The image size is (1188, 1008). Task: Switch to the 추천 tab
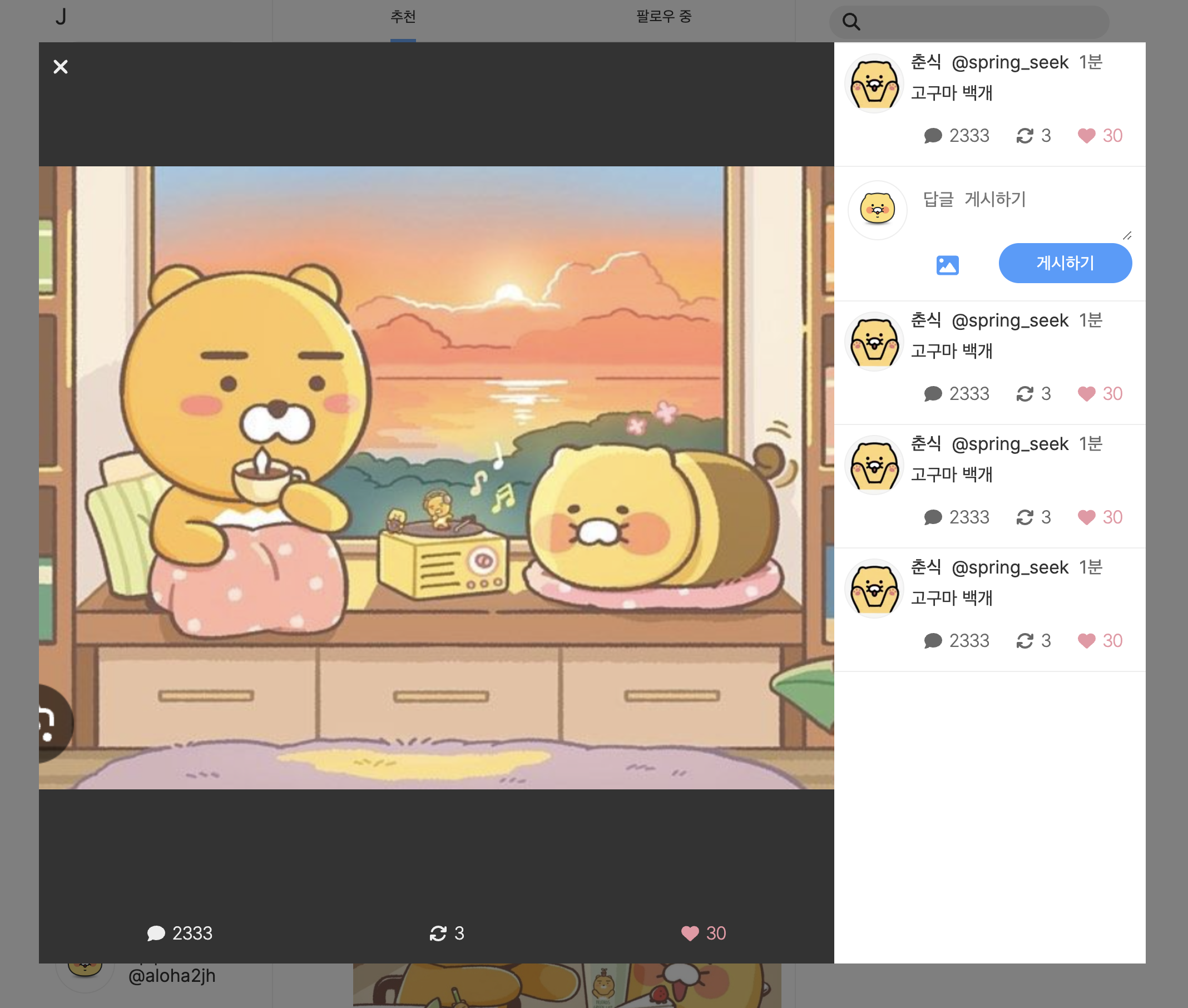(403, 17)
